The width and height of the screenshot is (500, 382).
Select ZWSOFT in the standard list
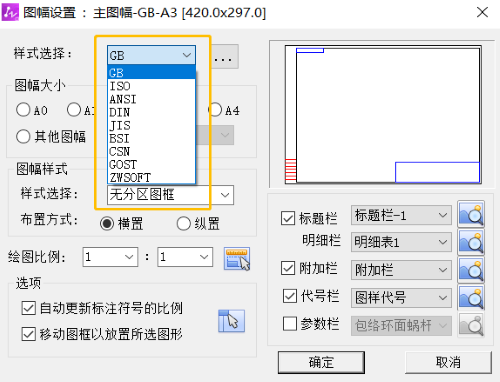tap(151, 177)
